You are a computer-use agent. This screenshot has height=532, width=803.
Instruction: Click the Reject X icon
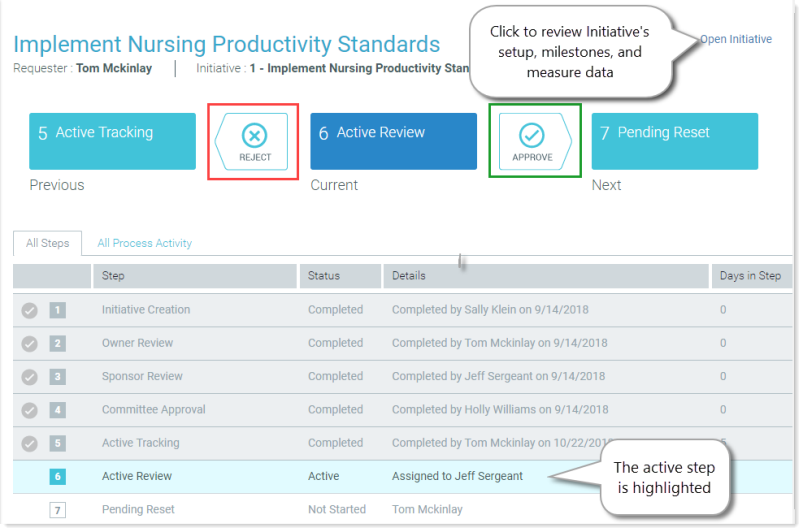(x=255, y=135)
